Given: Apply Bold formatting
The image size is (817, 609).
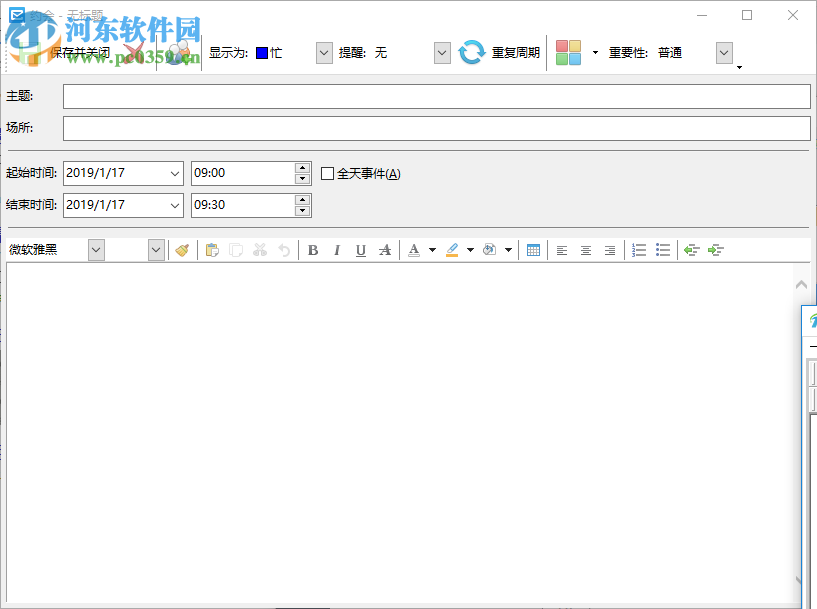Looking at the screenshot, I should 312,250.
